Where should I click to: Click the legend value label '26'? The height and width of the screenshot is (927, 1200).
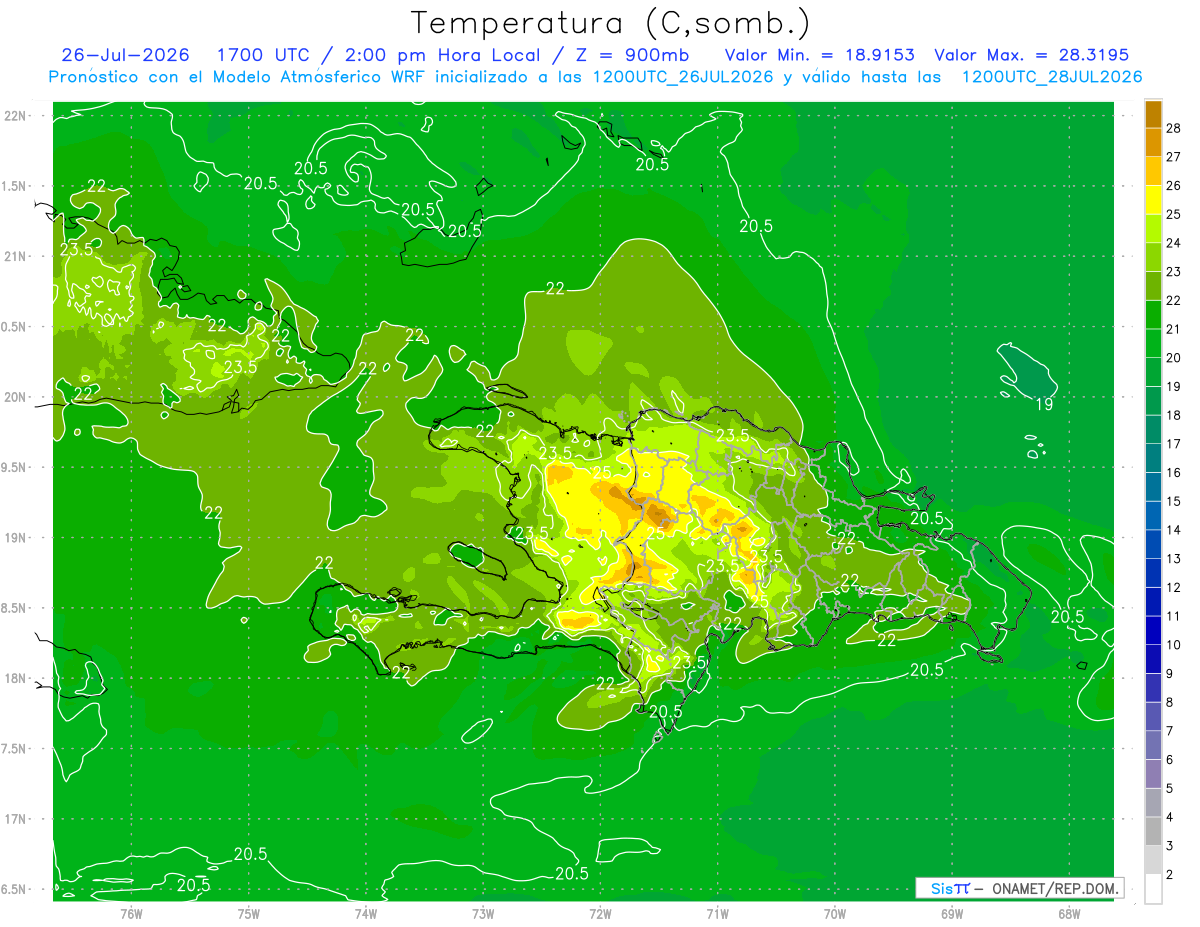[x=1174, y=186]
